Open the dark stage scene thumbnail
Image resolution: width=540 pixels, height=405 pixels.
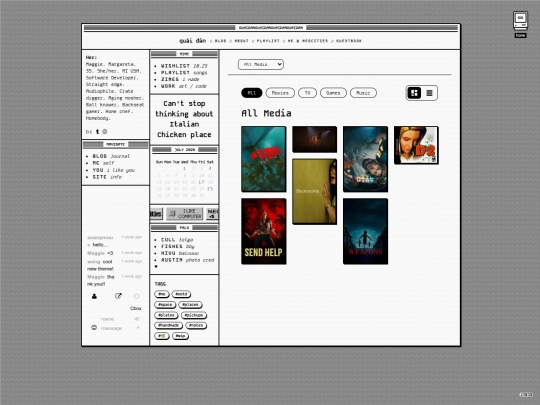(x=314, y=139)
